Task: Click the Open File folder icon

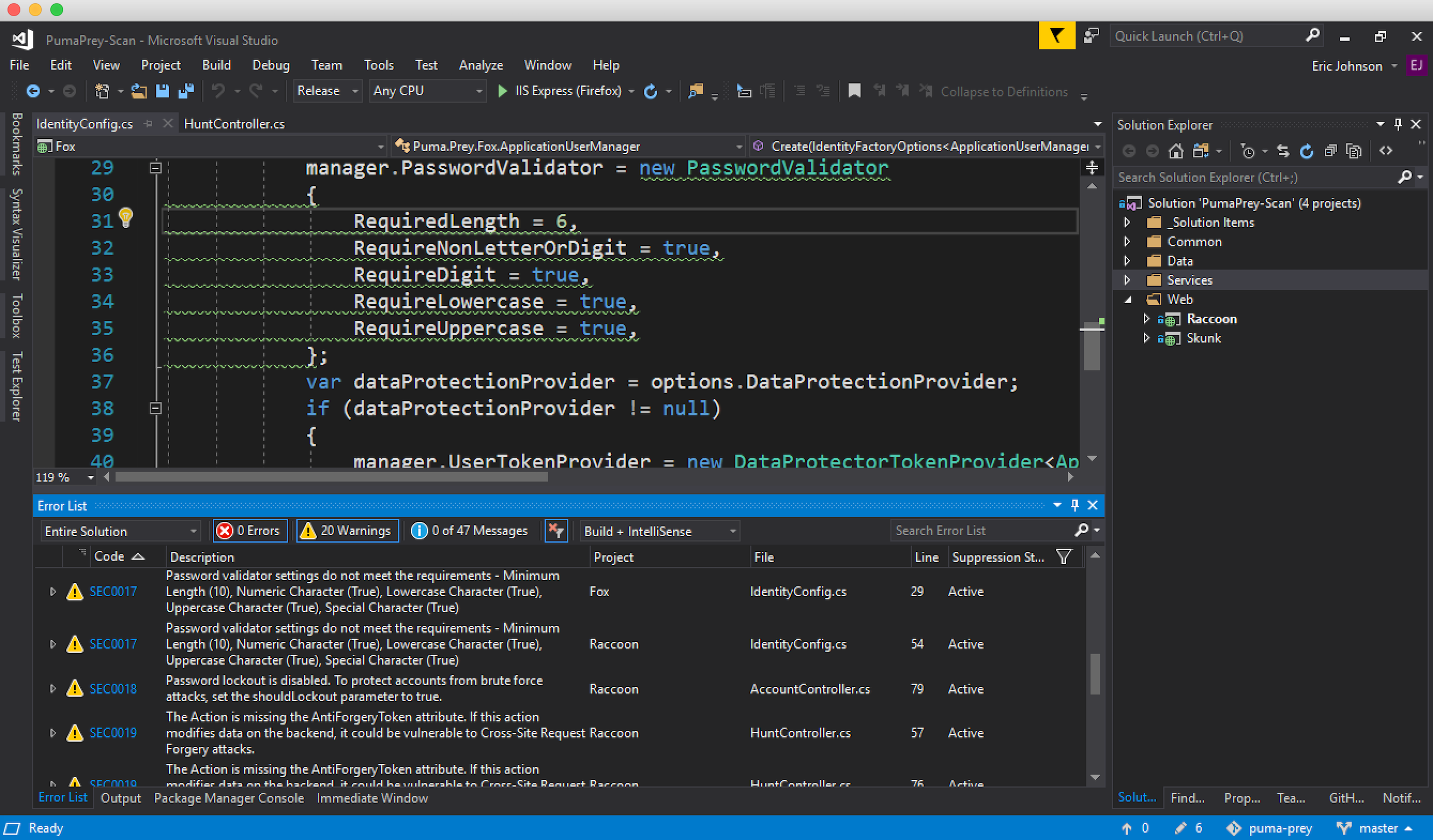Action: [x=138, y=91]
